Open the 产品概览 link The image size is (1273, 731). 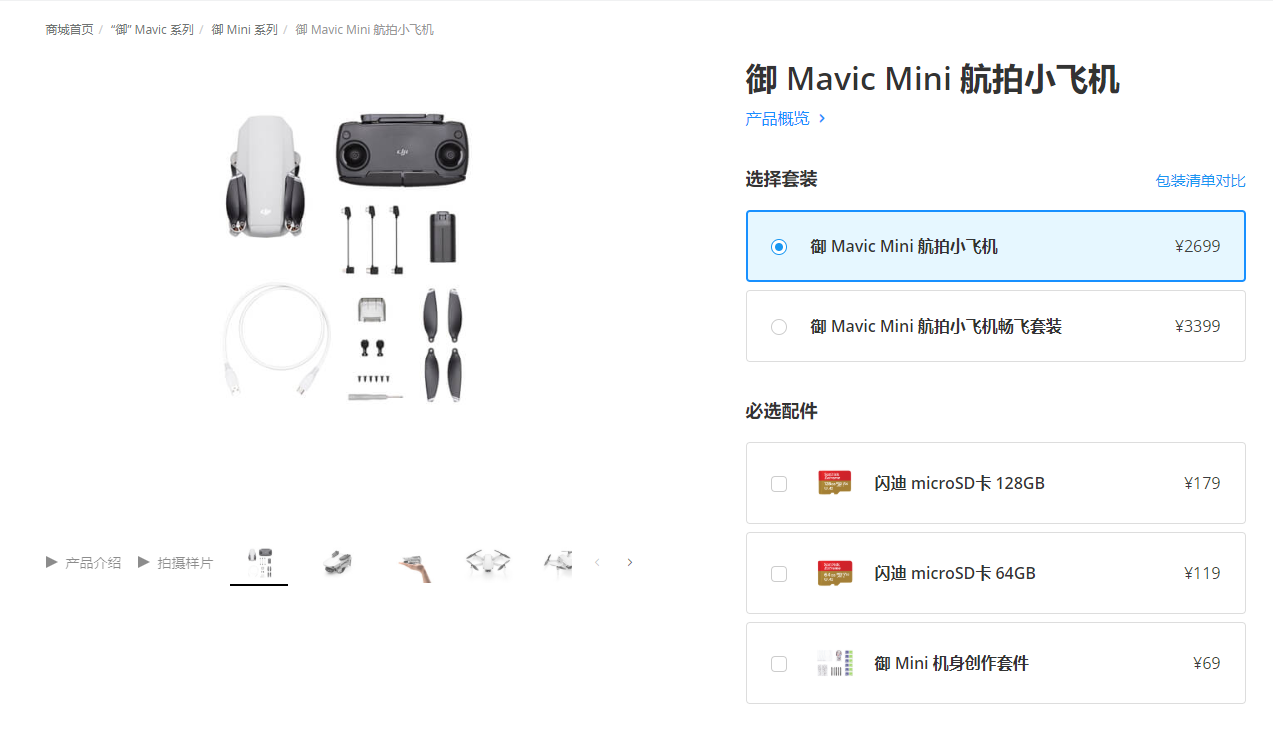(777, 118)
